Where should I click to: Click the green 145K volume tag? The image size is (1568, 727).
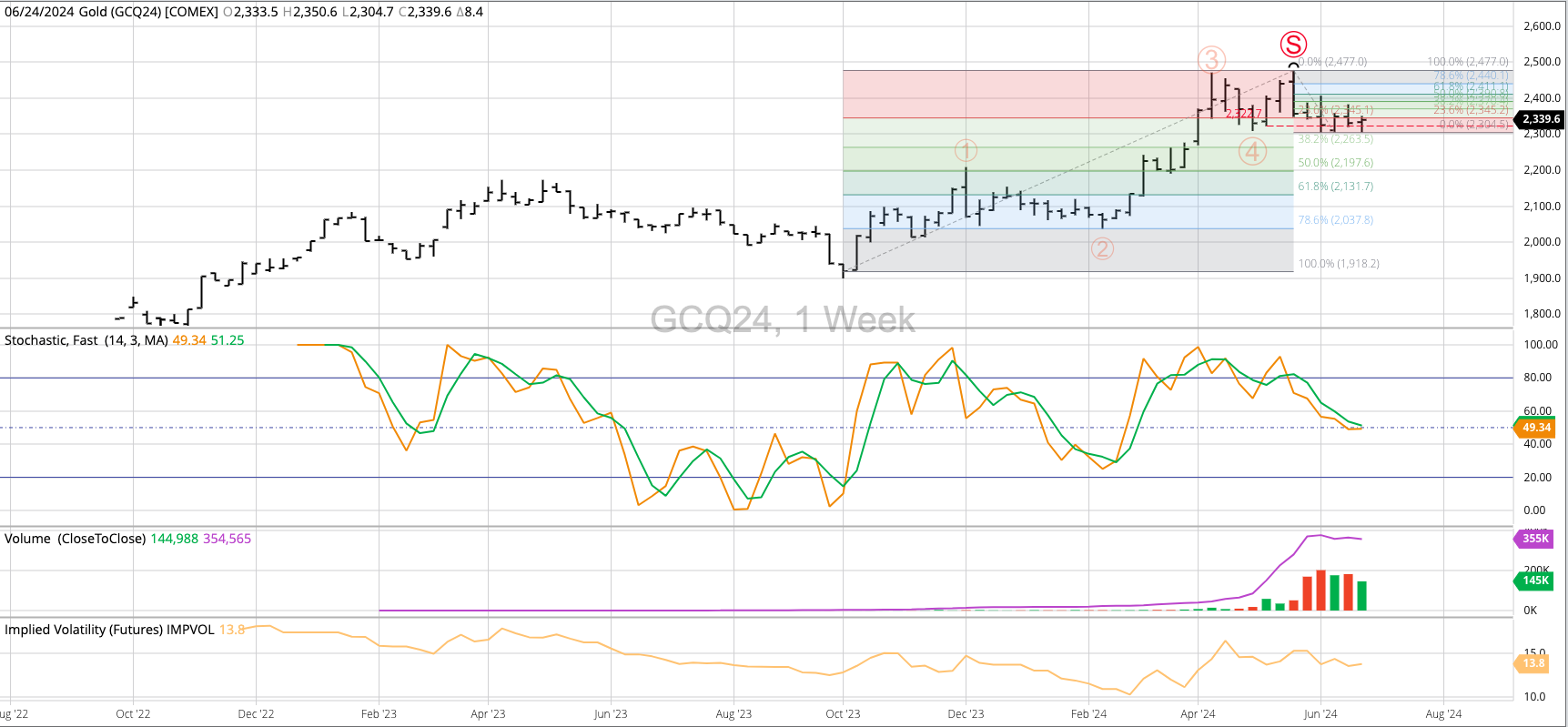[x=1535, y=581]
